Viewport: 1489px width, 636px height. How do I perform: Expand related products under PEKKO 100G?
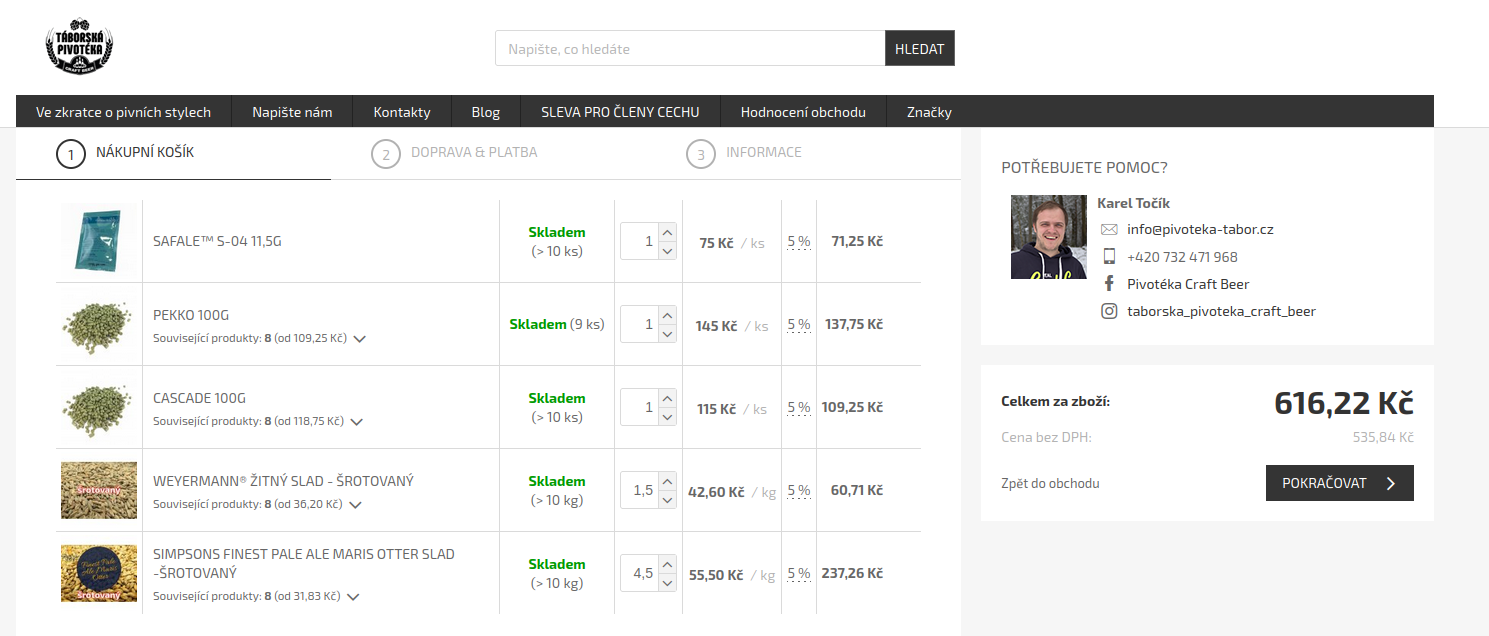(x=360, y=339)
